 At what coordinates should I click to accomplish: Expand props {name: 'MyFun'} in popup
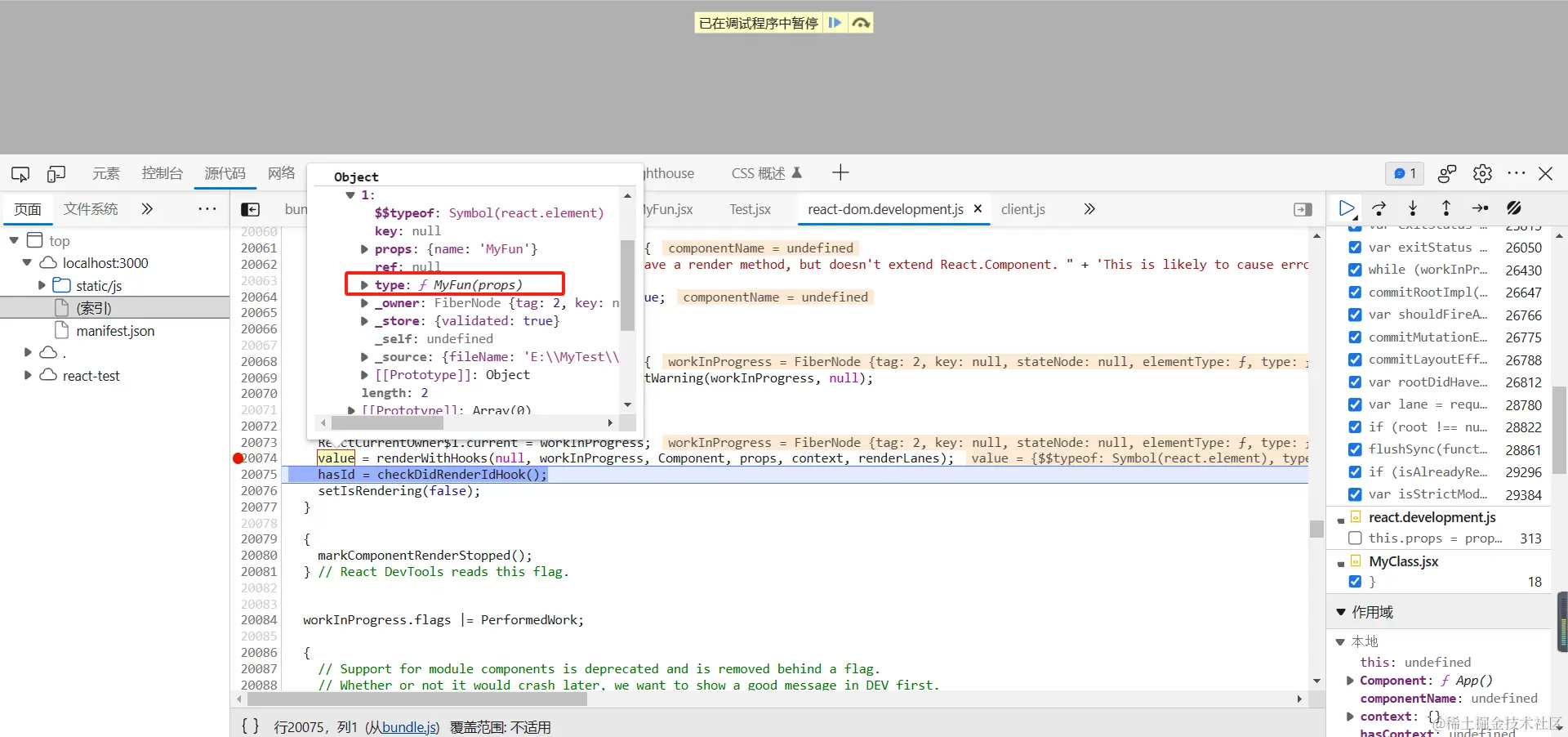point(364,249)
